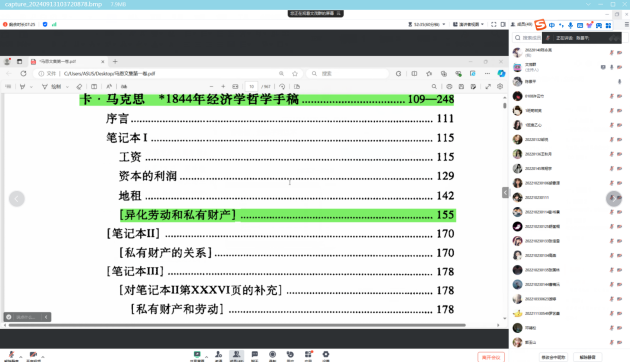
Task: Enter fullscreen via meeting toolbar icon
Action: coord(494,25)
